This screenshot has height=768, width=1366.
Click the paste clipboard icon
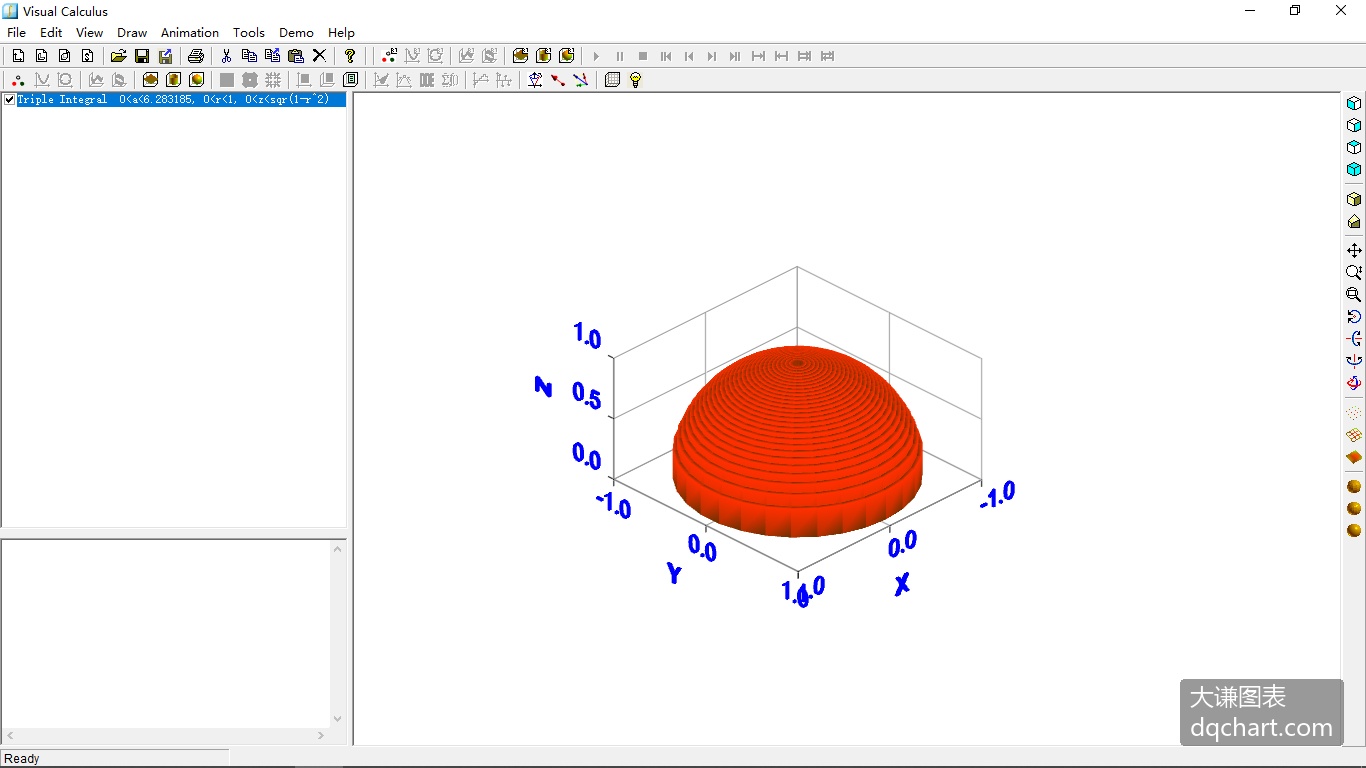[296, 56]
